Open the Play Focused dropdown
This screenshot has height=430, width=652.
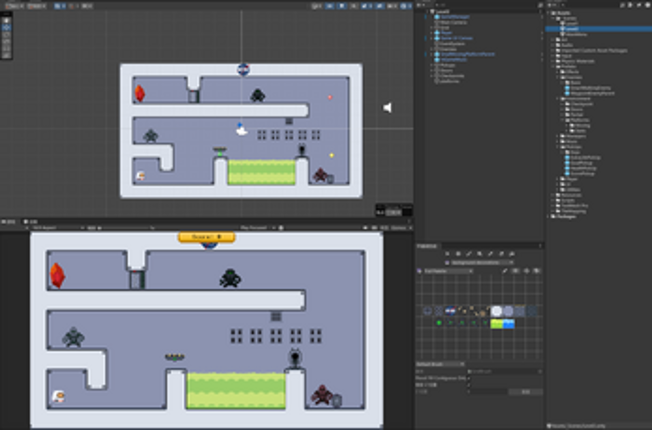tap(258, 227)
